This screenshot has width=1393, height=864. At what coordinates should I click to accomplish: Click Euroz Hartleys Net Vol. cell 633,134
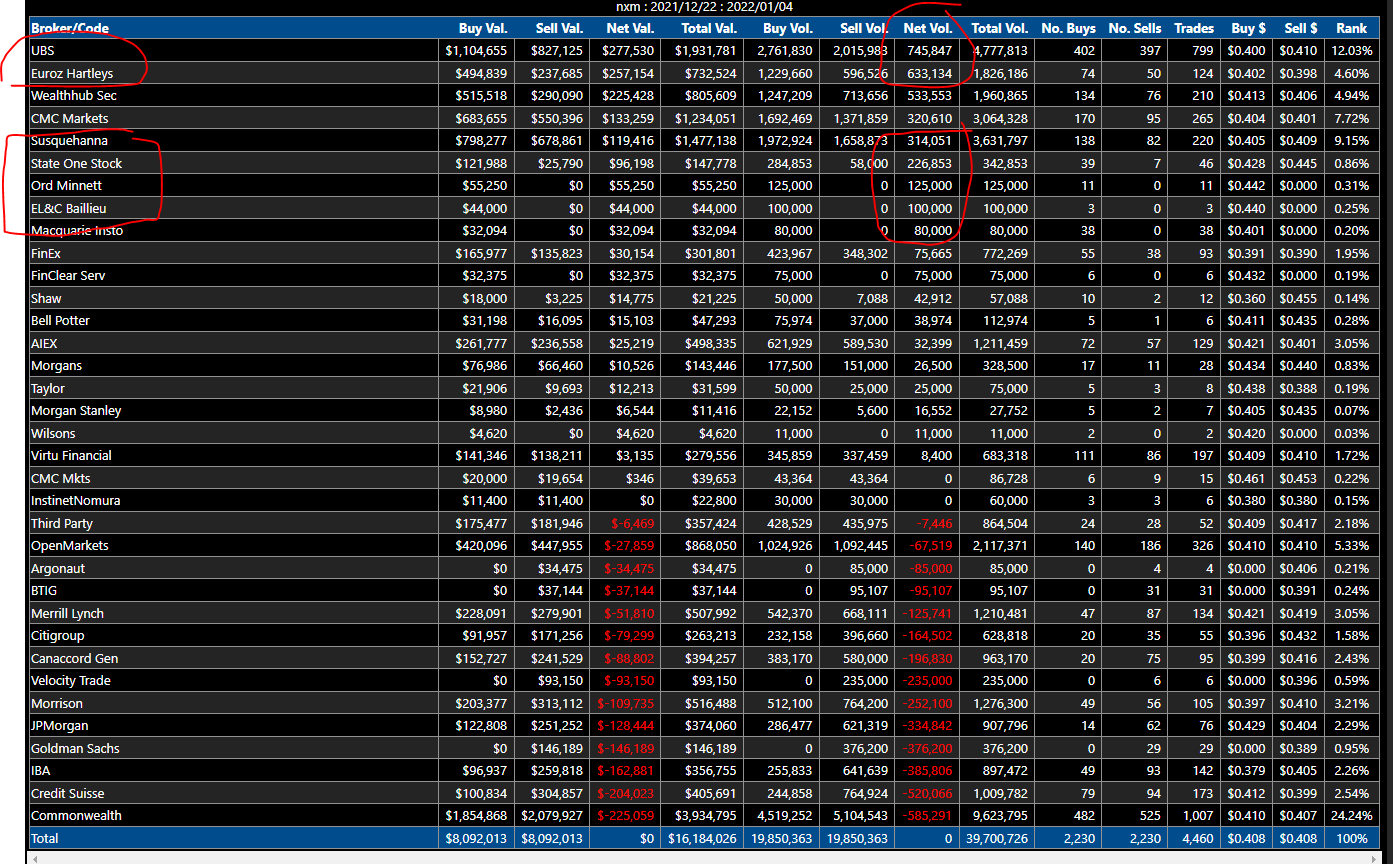pyautogui.click(x=929, y=73)
